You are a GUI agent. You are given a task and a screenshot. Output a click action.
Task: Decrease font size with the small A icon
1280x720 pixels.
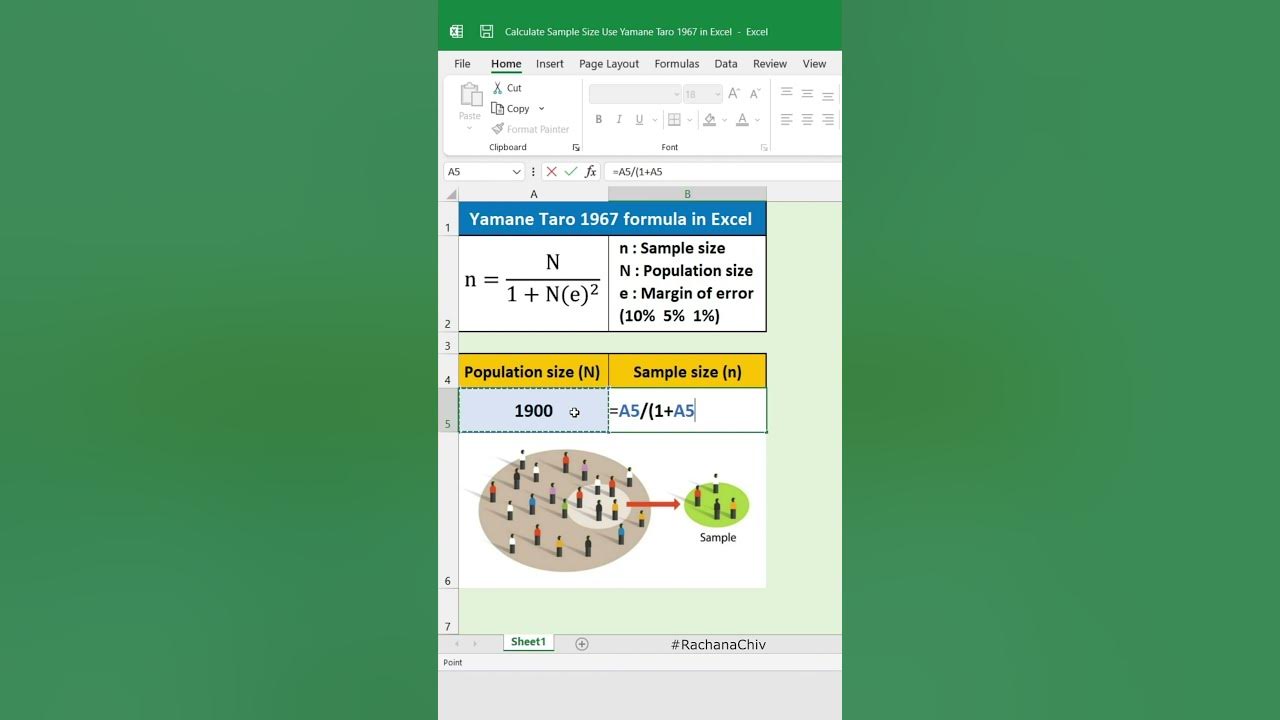(x=756, y=93)
